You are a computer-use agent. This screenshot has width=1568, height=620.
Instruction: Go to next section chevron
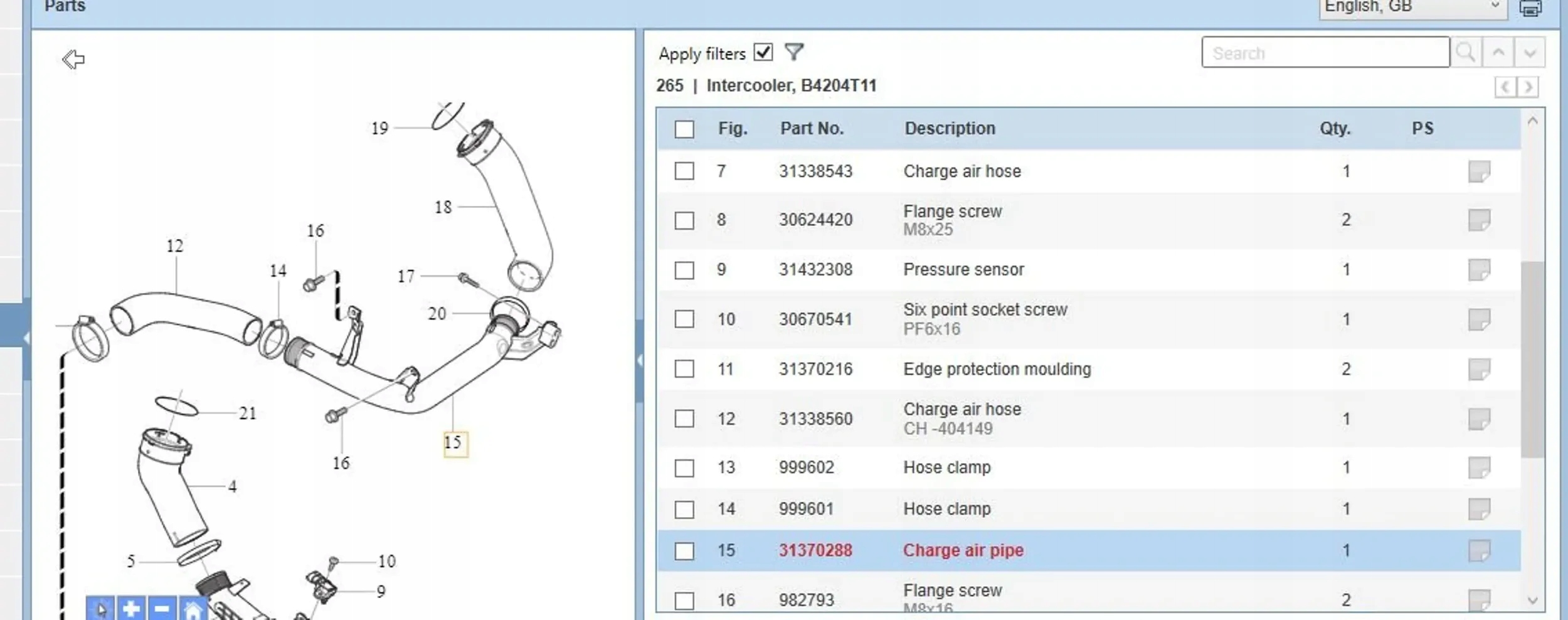tap(1528, 87)
